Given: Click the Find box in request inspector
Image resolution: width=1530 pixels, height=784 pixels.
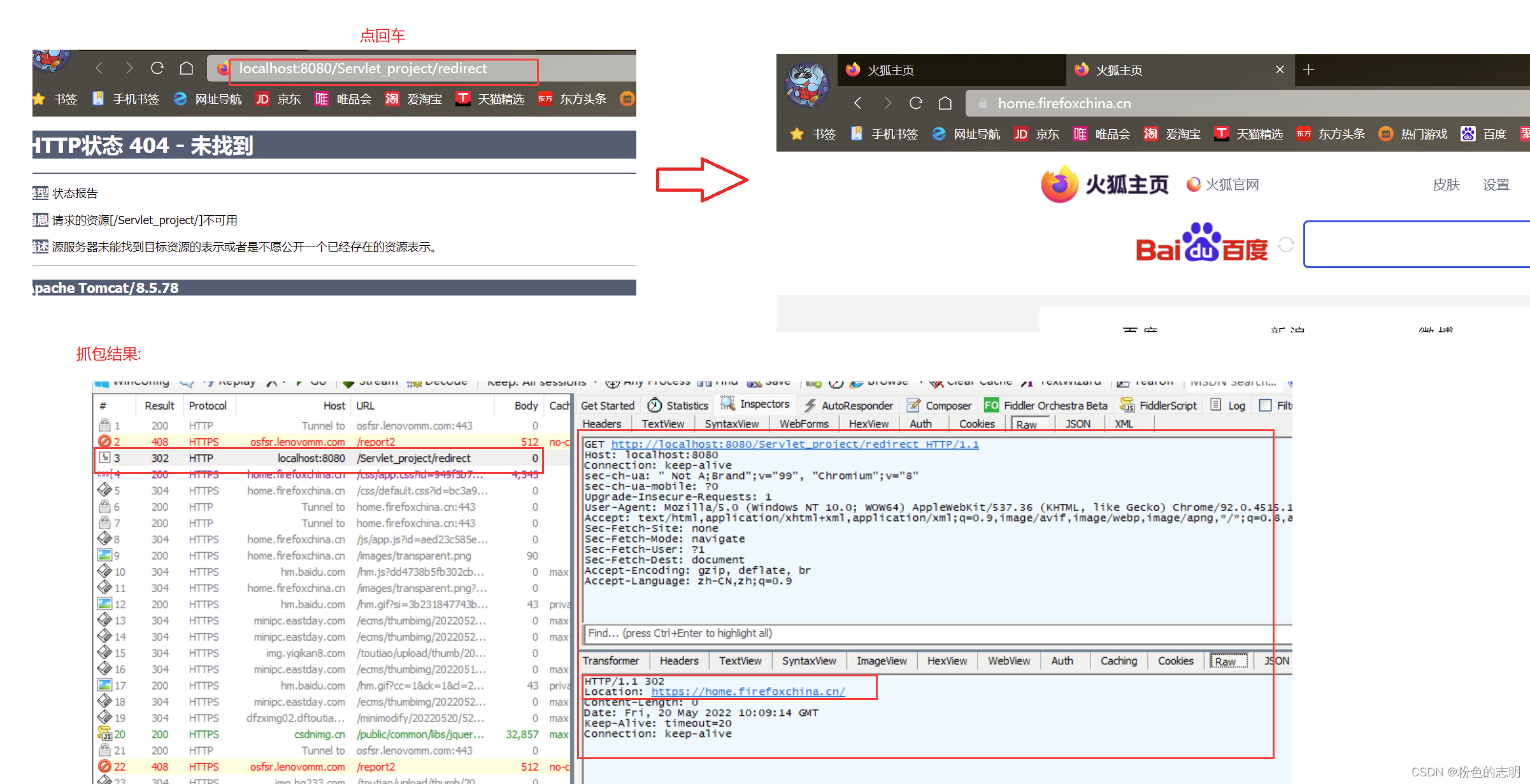Looking at the screenshot, I should (936, 633).
